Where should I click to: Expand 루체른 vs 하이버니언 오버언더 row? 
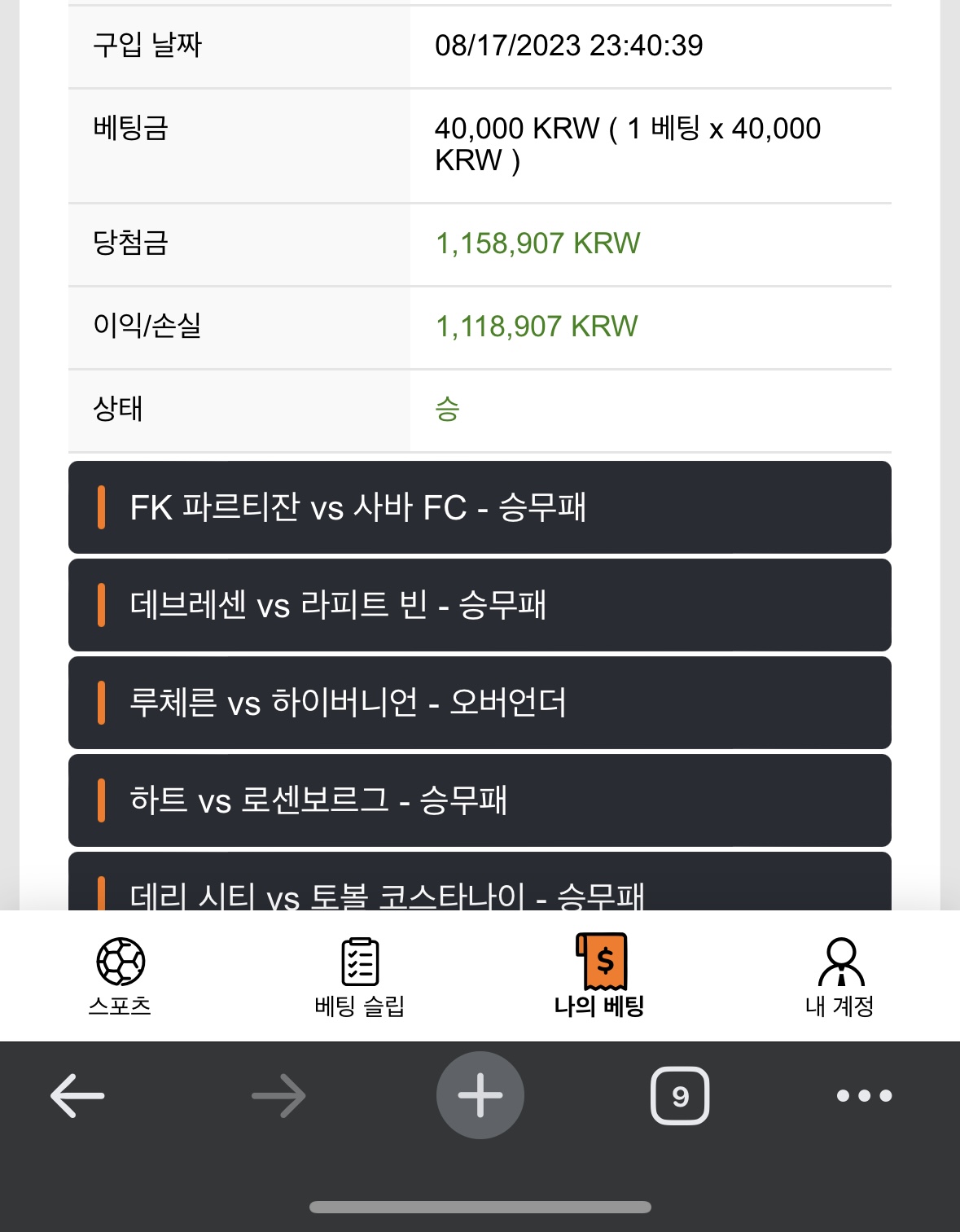point(480,703)
